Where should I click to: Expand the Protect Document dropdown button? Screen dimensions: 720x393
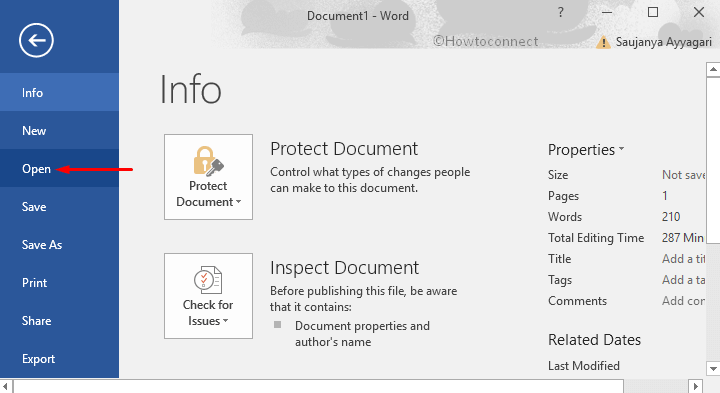pyautogui.click(x=208, y=177)
